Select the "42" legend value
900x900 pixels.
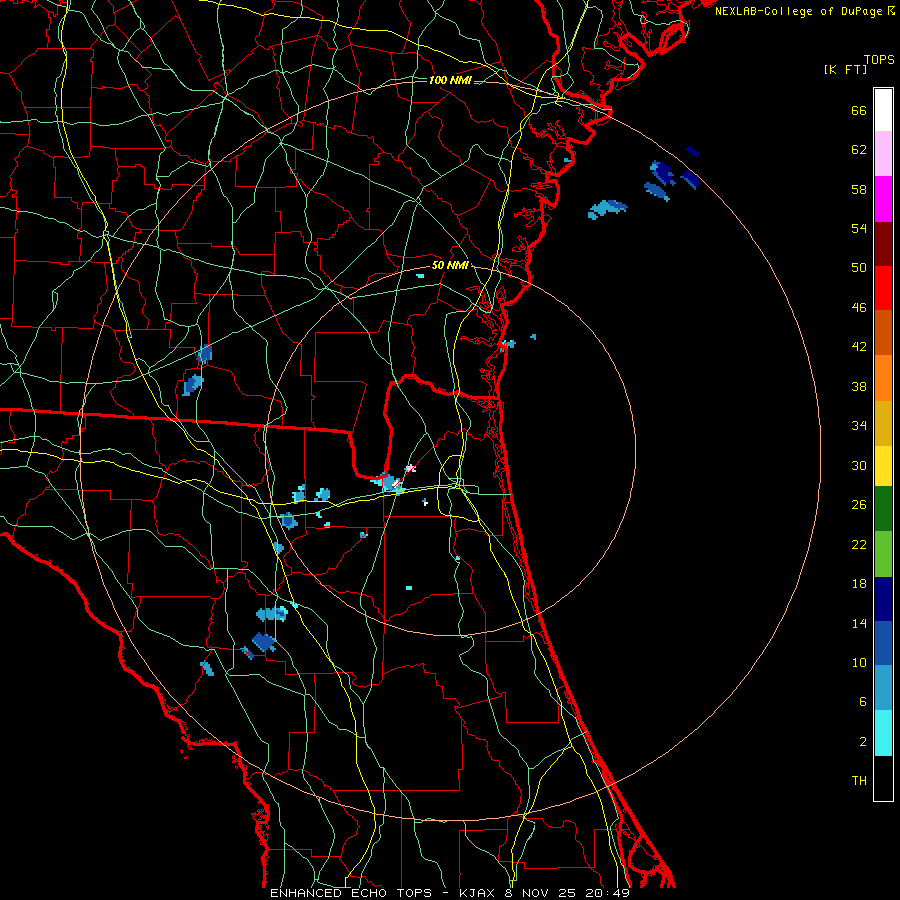859,347
